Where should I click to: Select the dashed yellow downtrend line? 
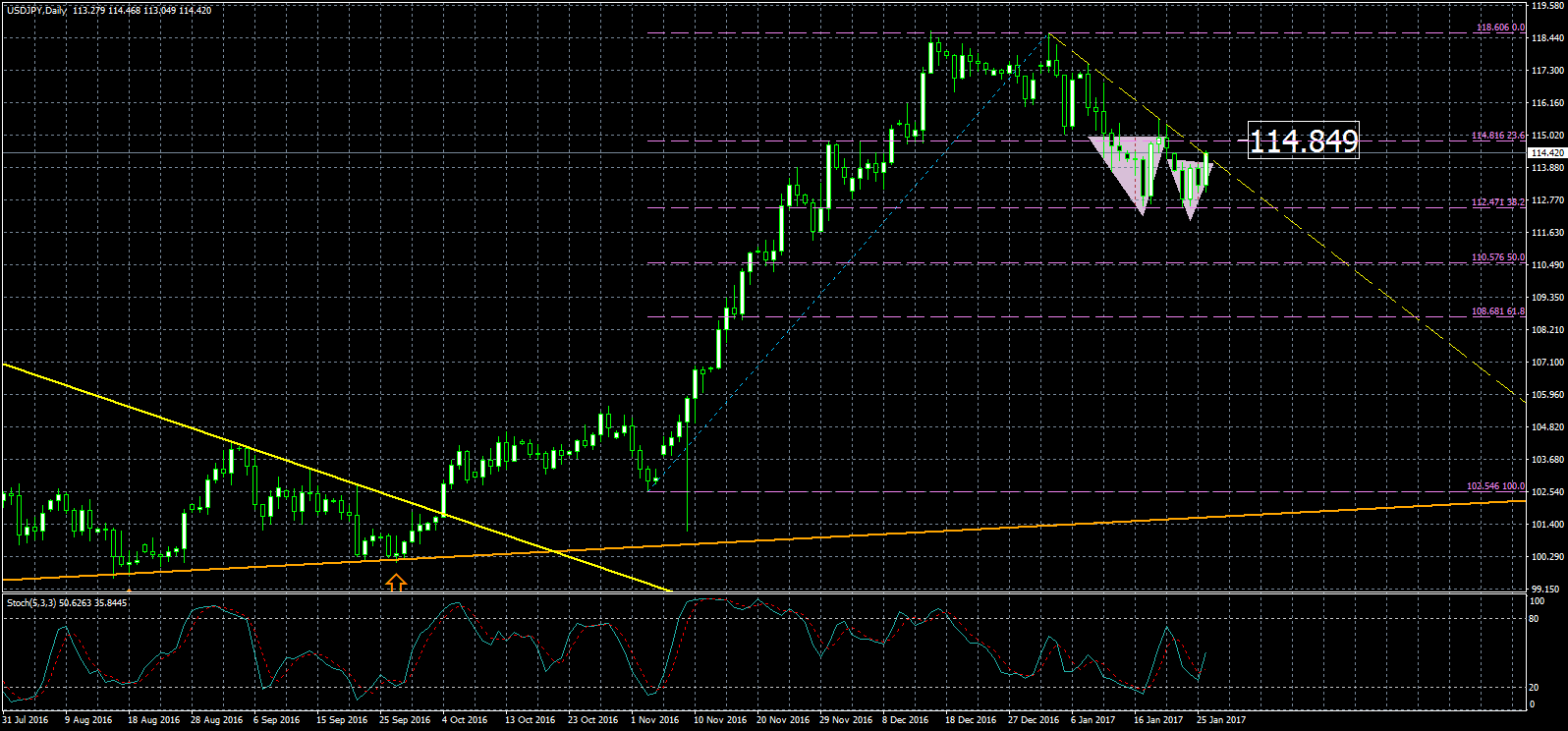pos(1375,285)
